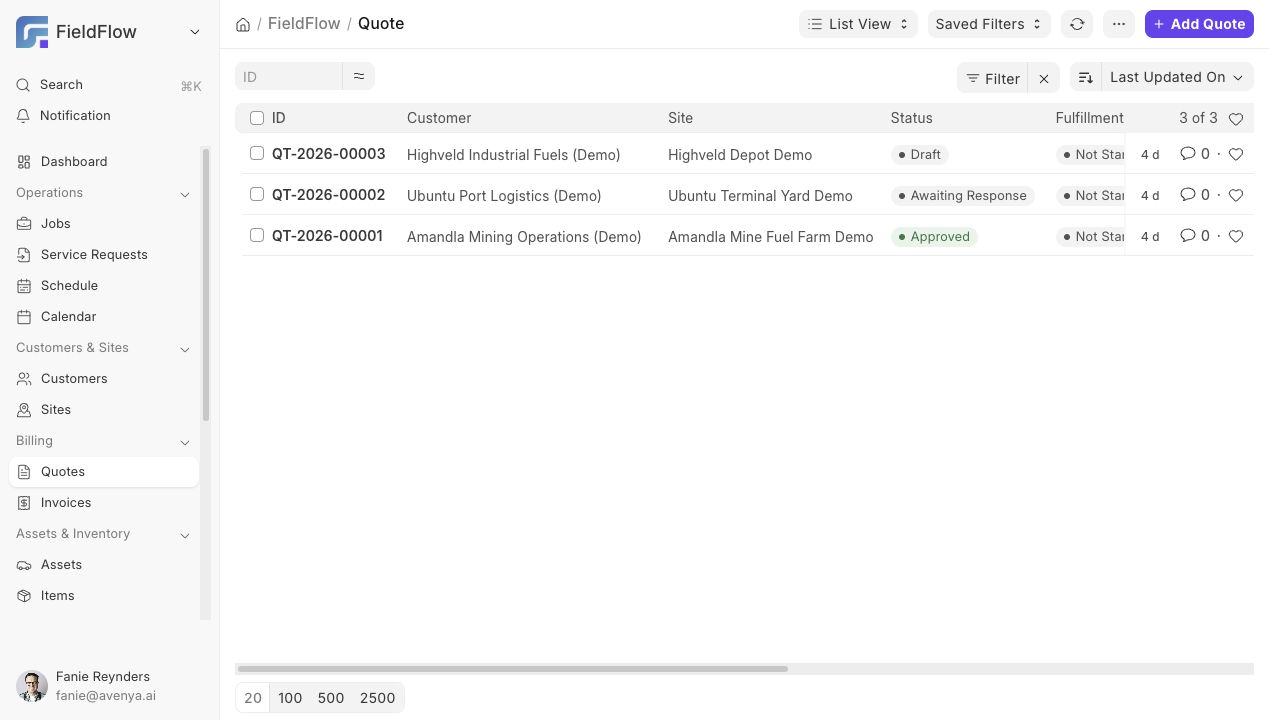Open Sites page
1280x720 pixels.
[x=104, y=410]
